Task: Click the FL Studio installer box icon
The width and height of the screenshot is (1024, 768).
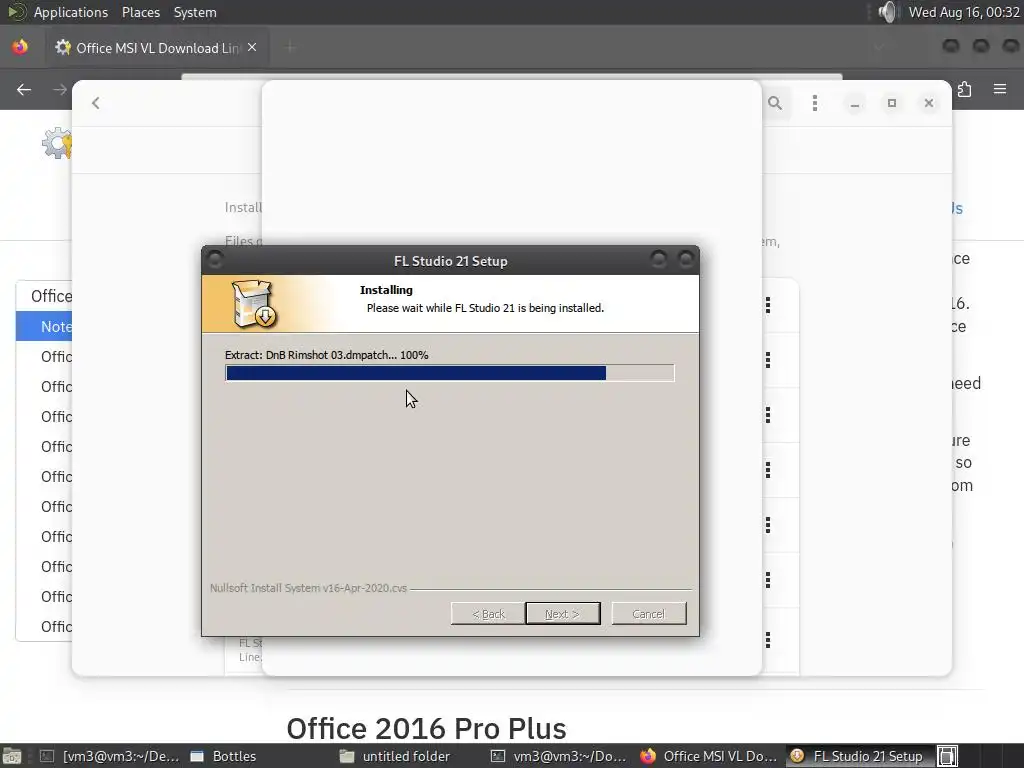Action: tap(254, 304)
